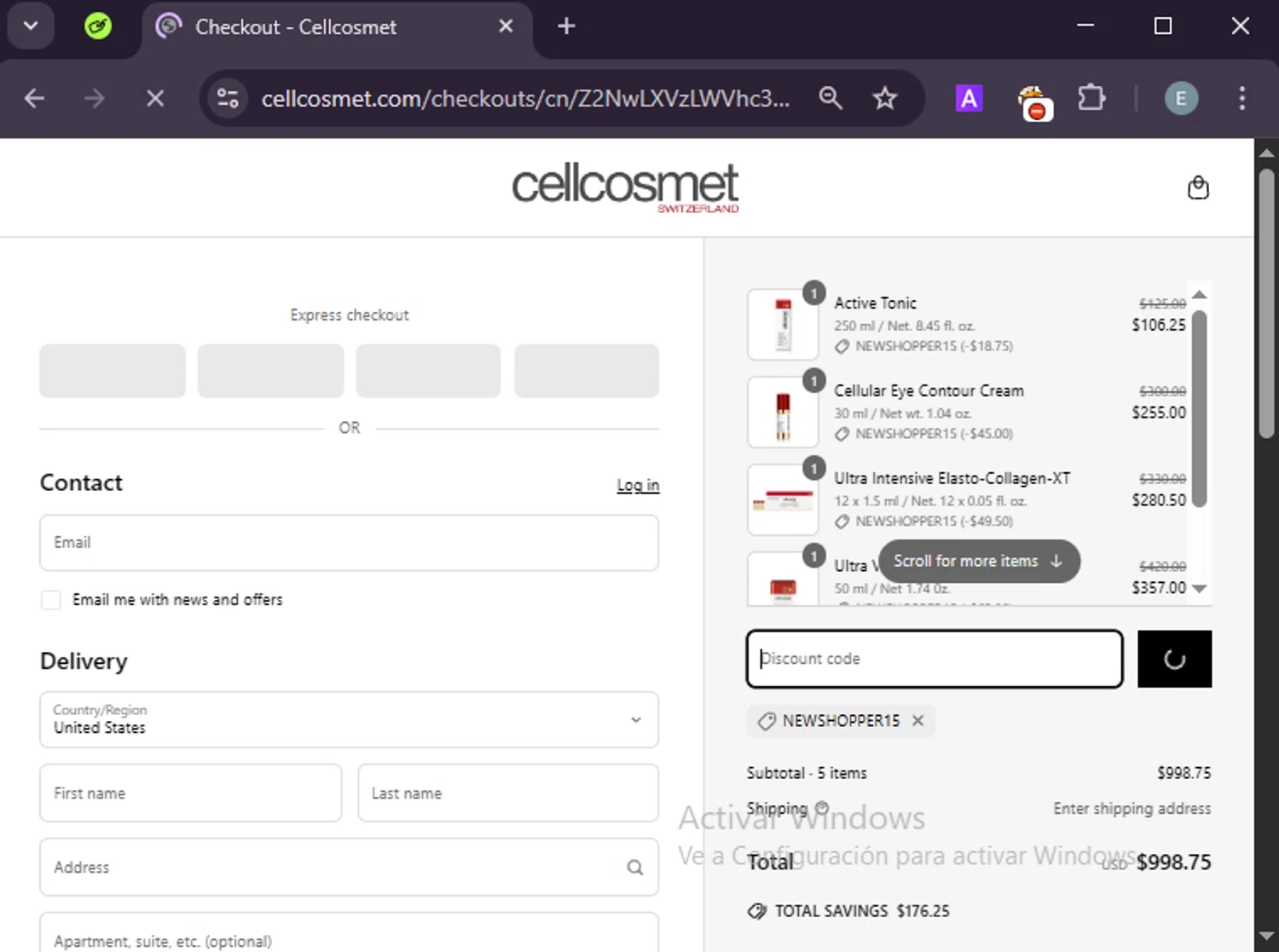Open the Country/Region dropdown
Image resolution: width=1279 pixels, height=952 pixels.
click(x=349, y=719)
